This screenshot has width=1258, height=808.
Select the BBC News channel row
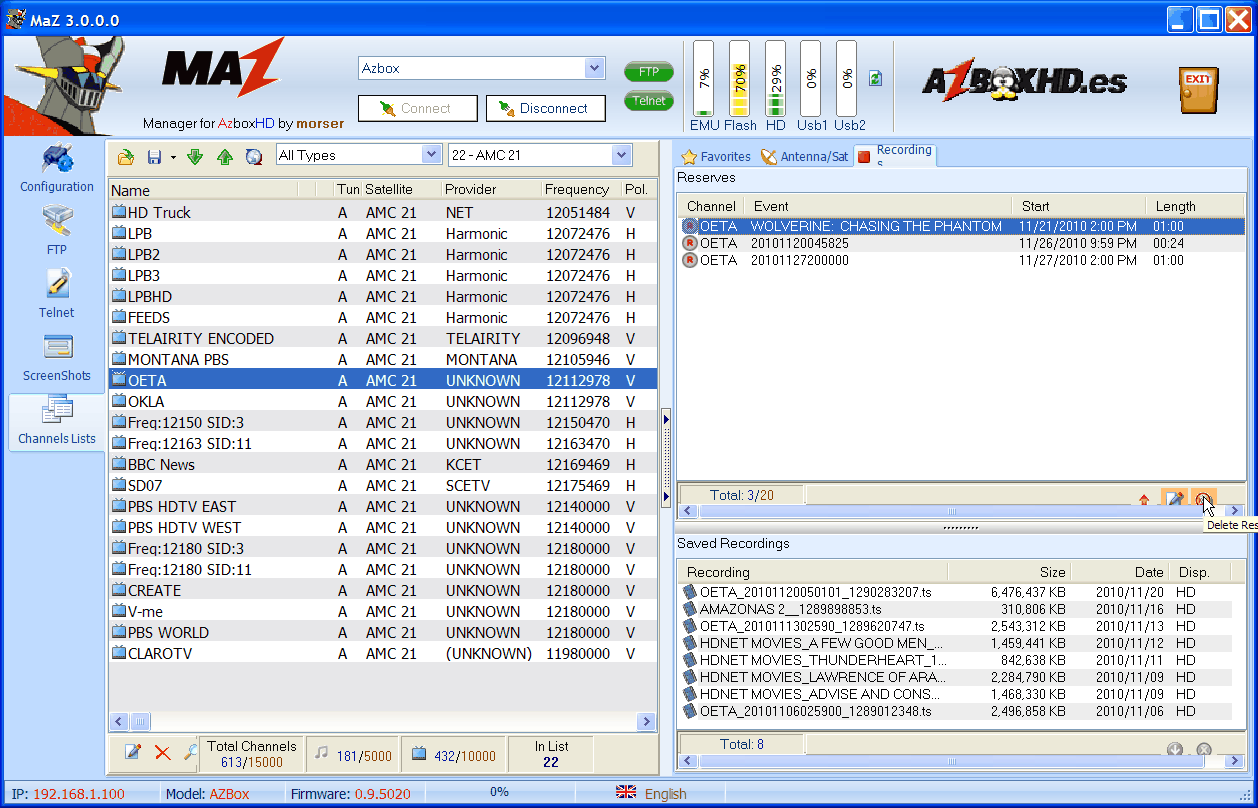383,464
